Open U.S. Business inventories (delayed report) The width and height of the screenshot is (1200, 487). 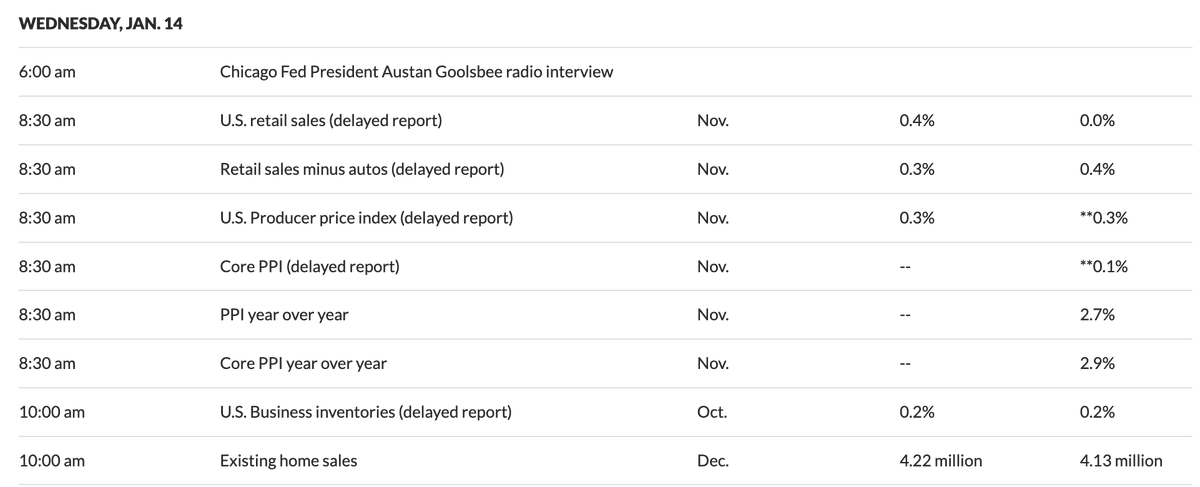[x=365, y=412]
